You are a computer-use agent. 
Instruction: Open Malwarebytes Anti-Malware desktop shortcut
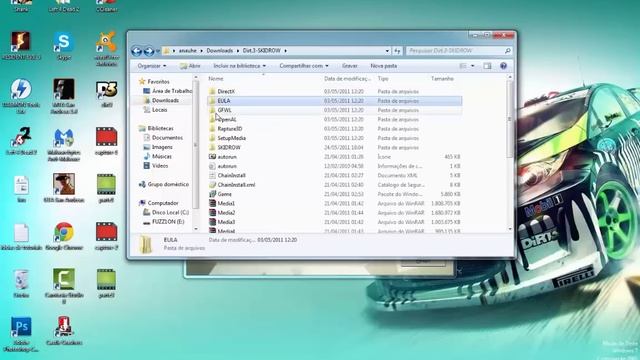(x=64, y=145)
